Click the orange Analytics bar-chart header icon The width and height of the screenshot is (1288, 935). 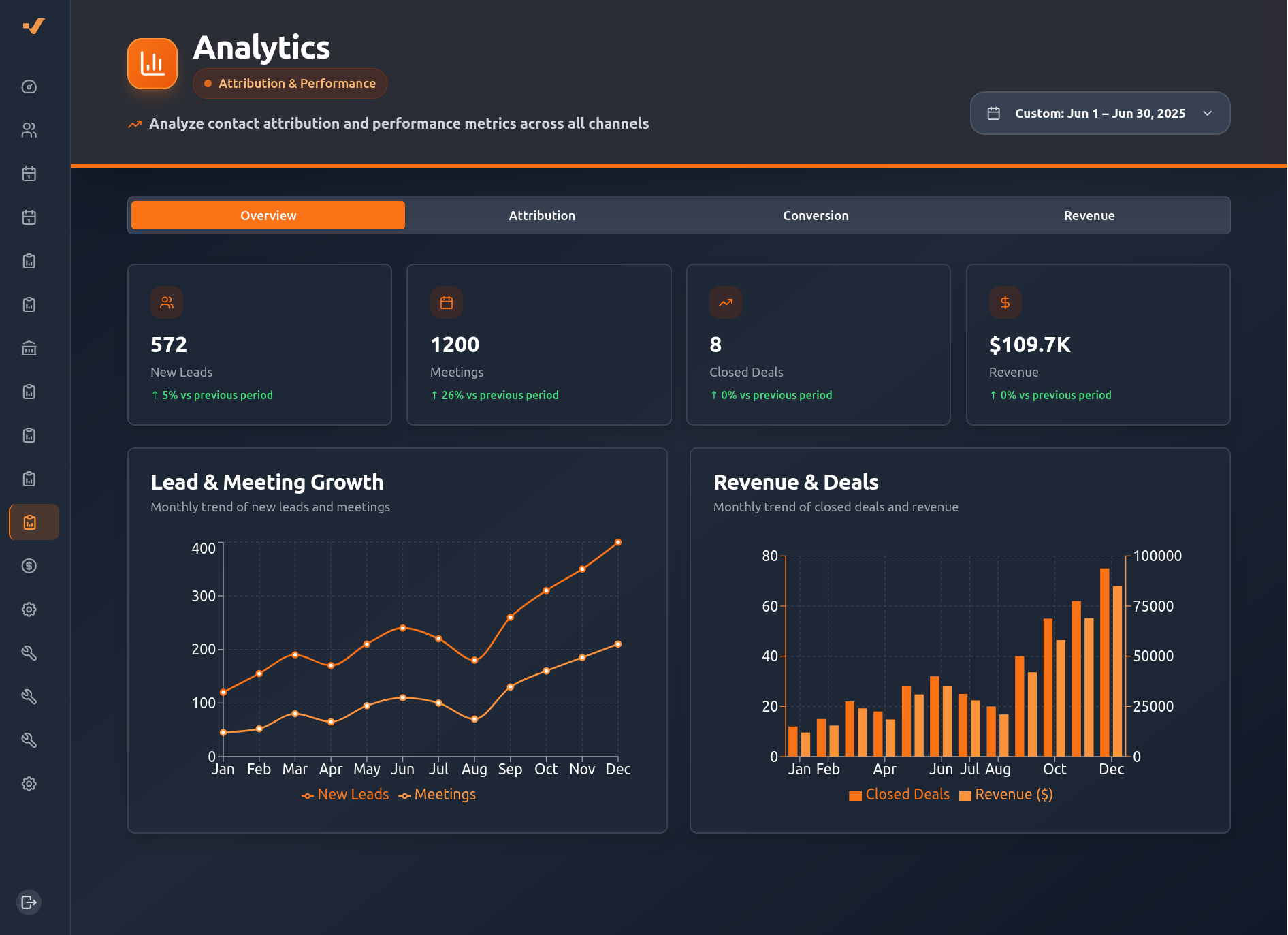coord(152,63)
